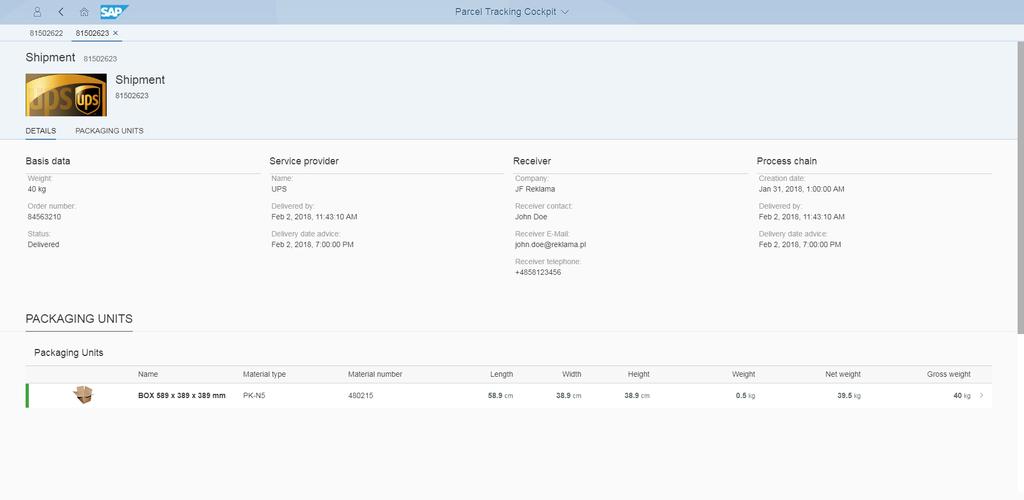Click the SAP logo
Screen dimensions: 1024x500
click(x=114, y=12)
